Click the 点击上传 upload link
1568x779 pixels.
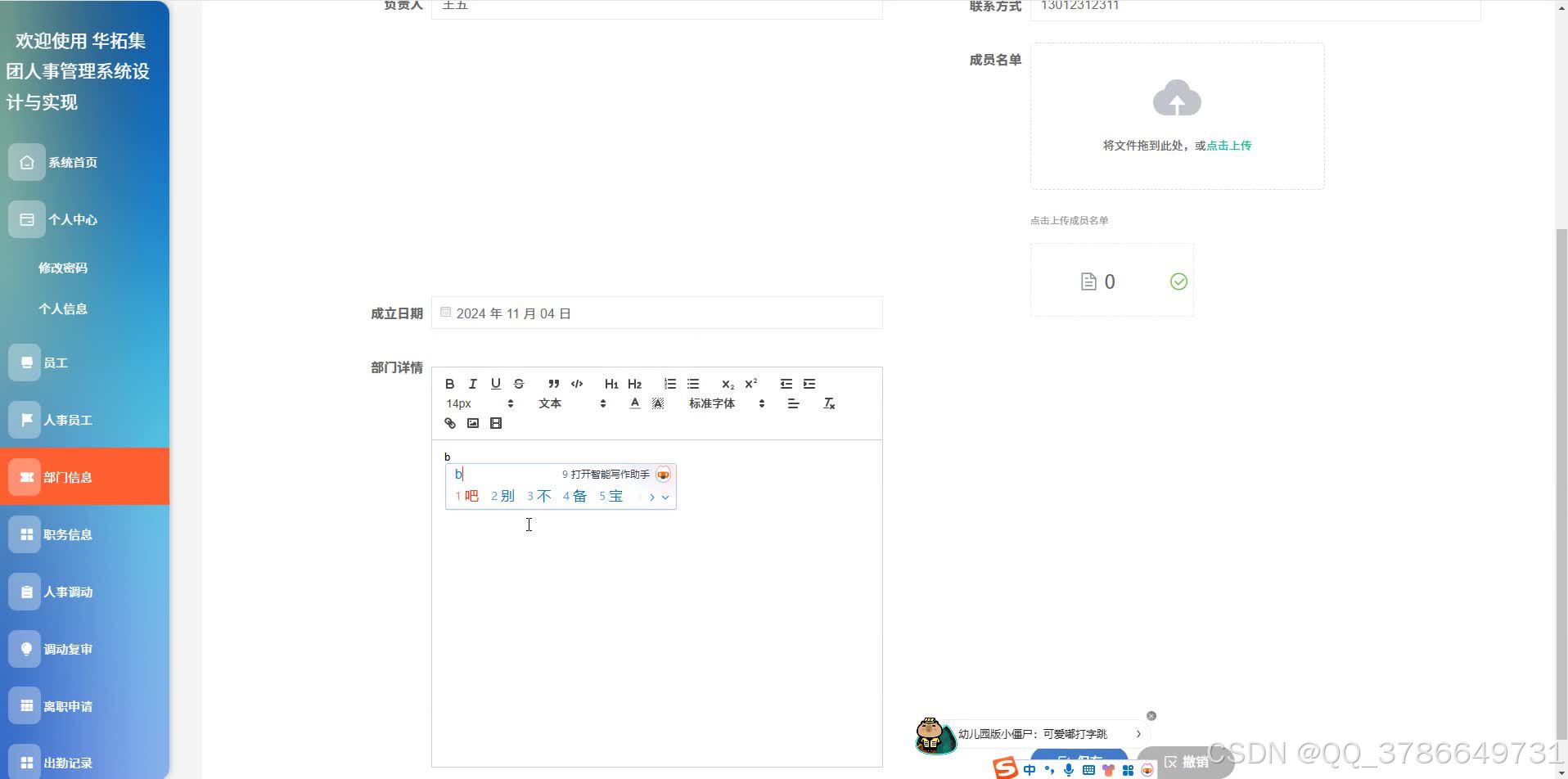[x=1228, y=145]
